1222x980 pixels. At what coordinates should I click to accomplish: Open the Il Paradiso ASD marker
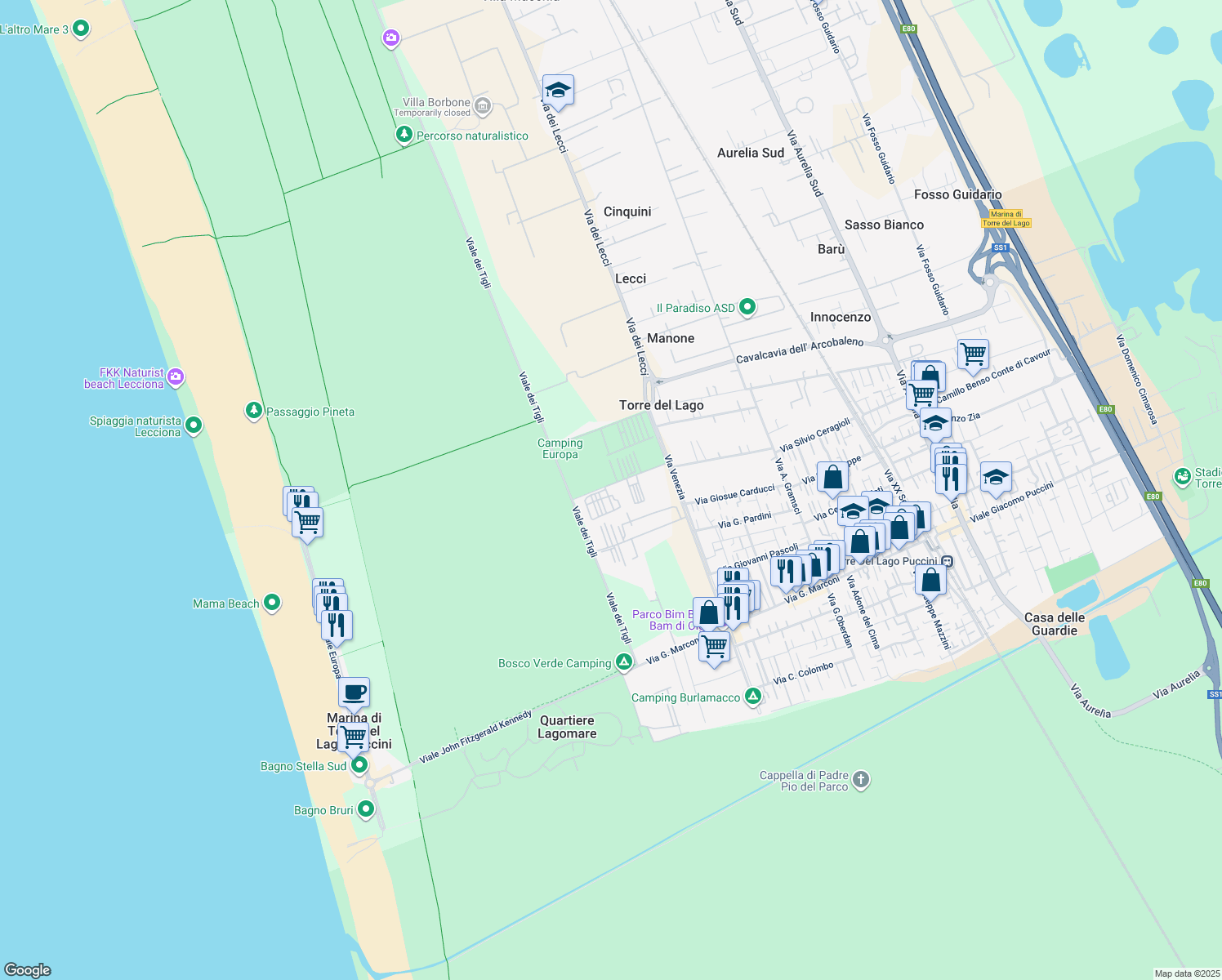coord(747,307)
